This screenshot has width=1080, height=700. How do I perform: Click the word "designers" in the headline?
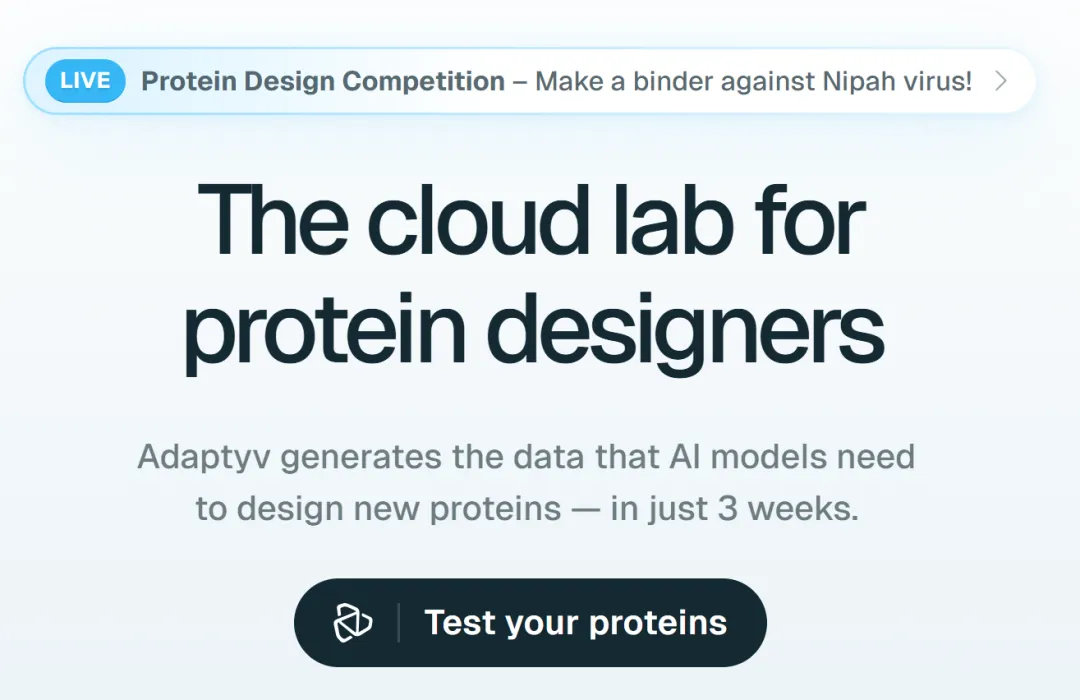coord(685,331)
